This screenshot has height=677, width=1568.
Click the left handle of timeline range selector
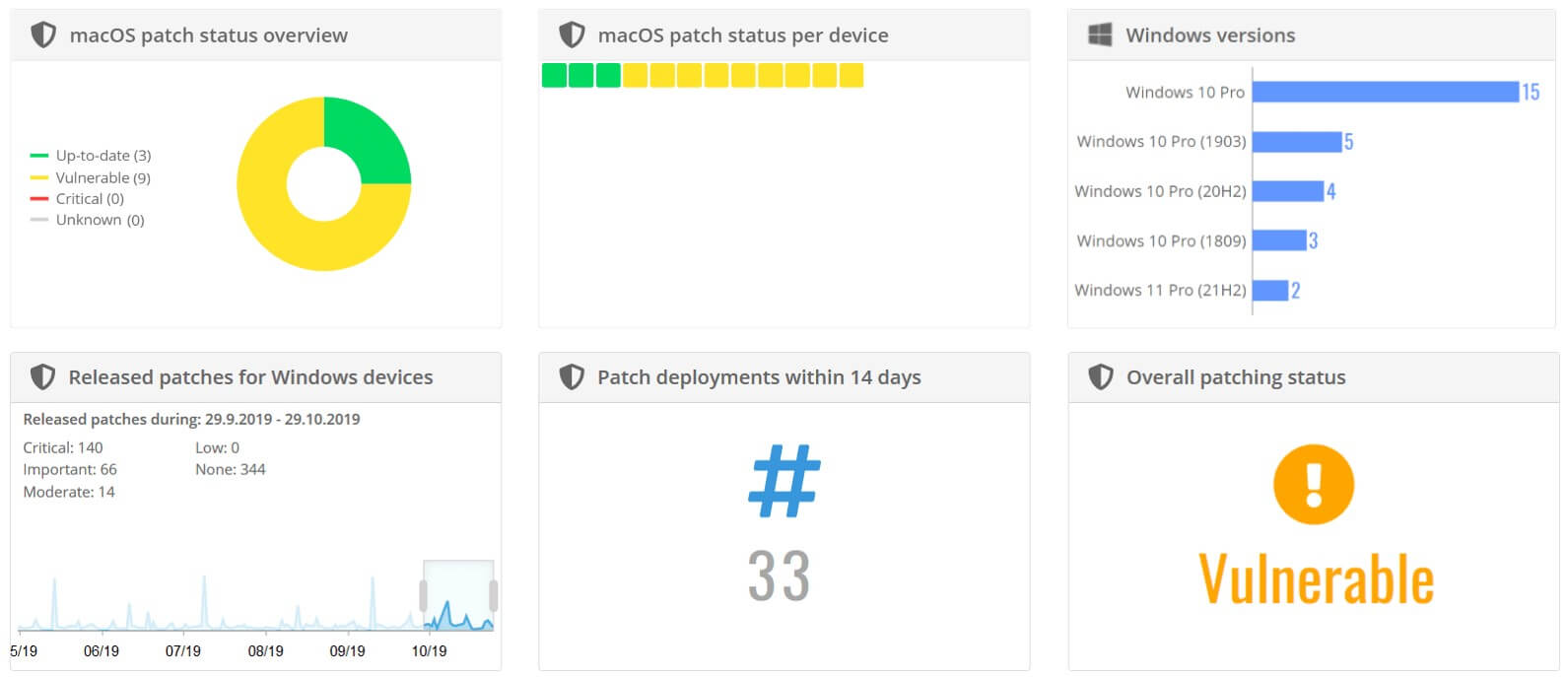[x=424, y=595]
